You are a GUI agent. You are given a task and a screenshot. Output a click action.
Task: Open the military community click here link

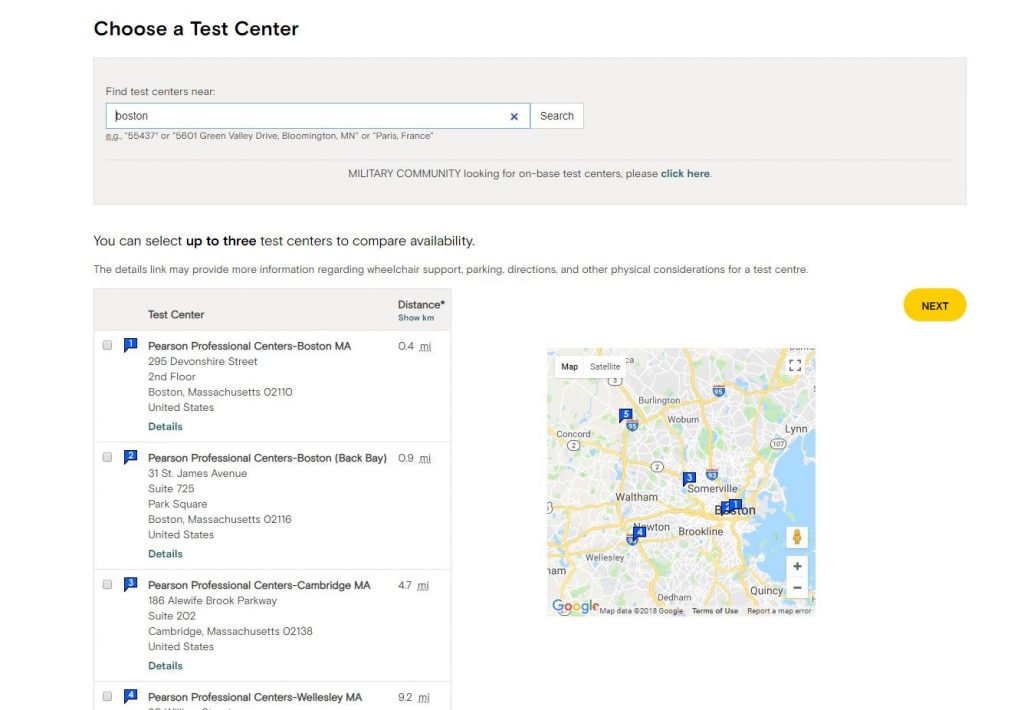(685, 174)
